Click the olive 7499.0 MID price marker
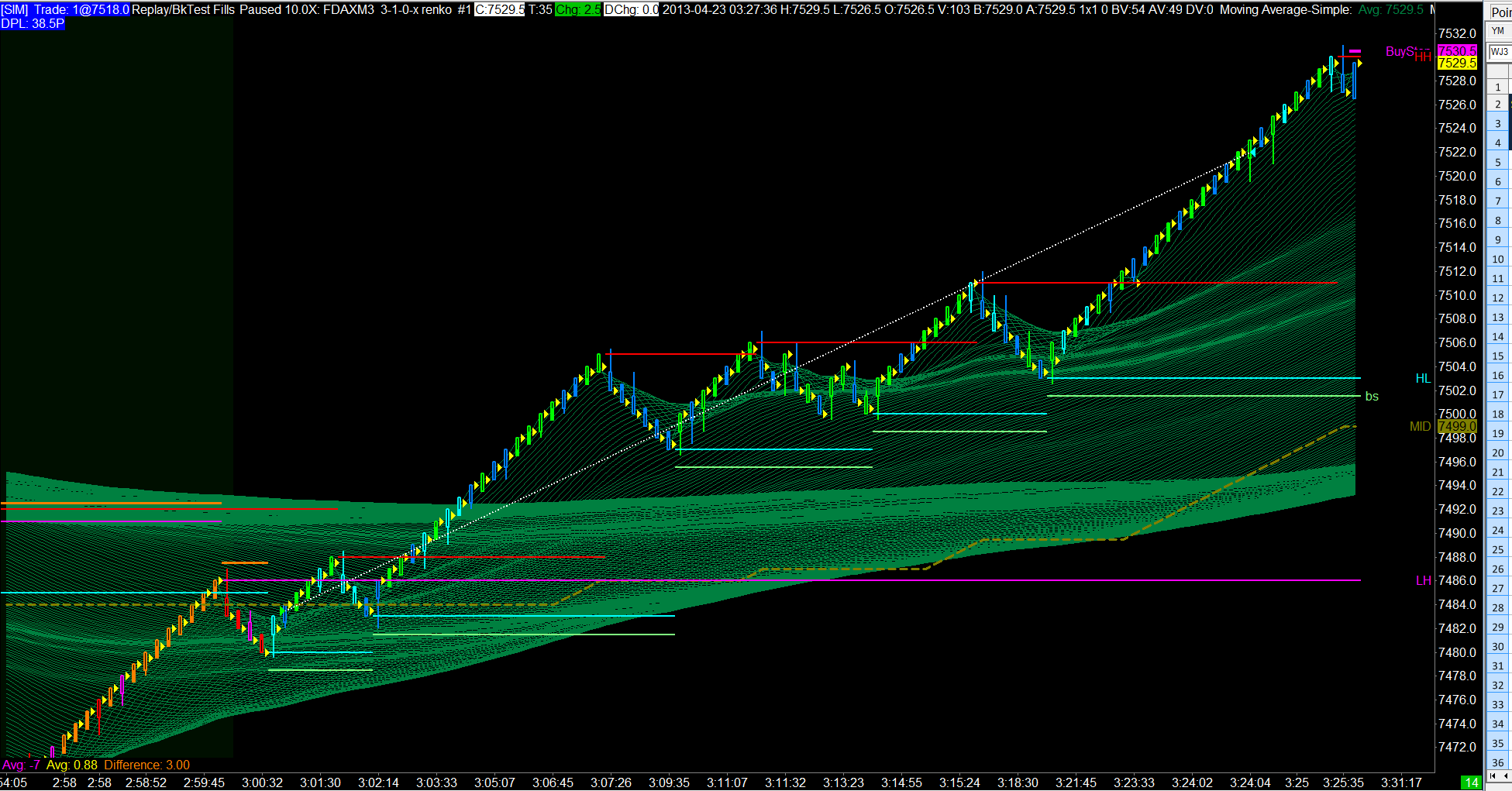 point(1457,426)
